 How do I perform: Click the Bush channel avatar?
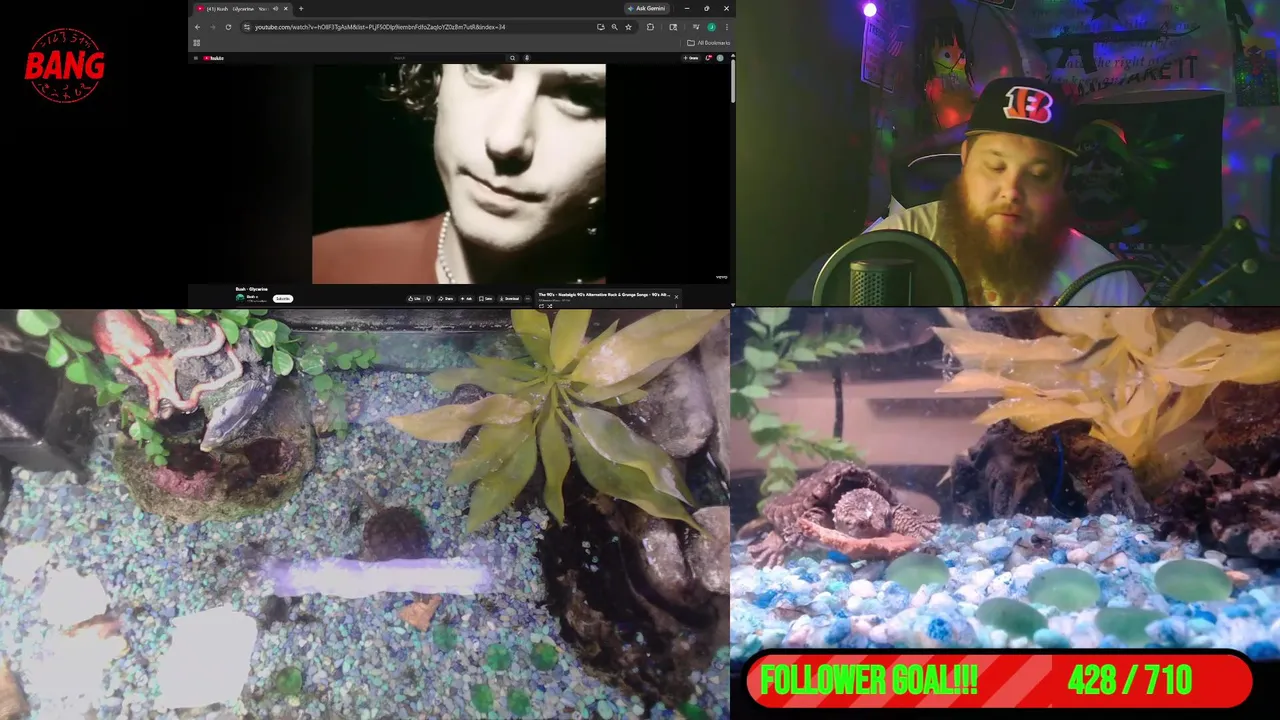(240, 298)
